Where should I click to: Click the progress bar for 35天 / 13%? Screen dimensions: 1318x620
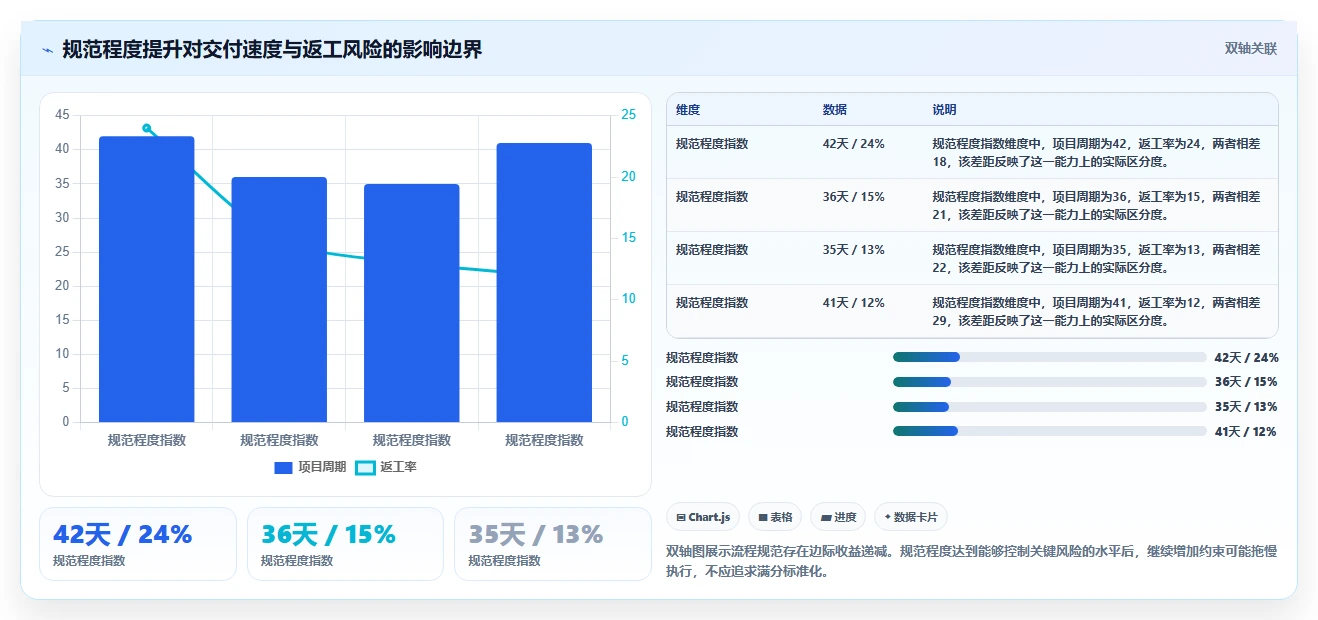point(1050,406)
